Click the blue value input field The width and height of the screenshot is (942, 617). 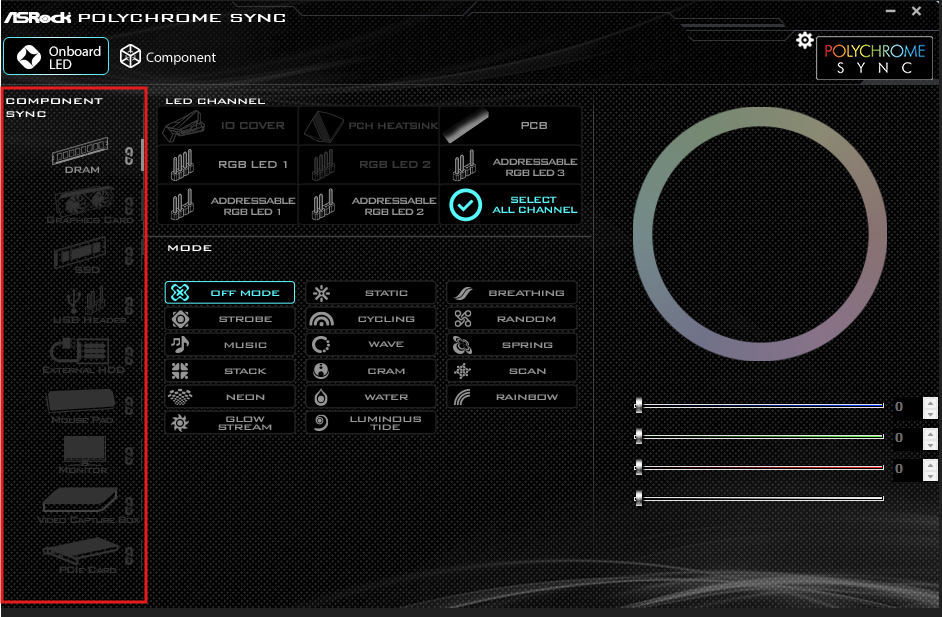coord(906,407)
